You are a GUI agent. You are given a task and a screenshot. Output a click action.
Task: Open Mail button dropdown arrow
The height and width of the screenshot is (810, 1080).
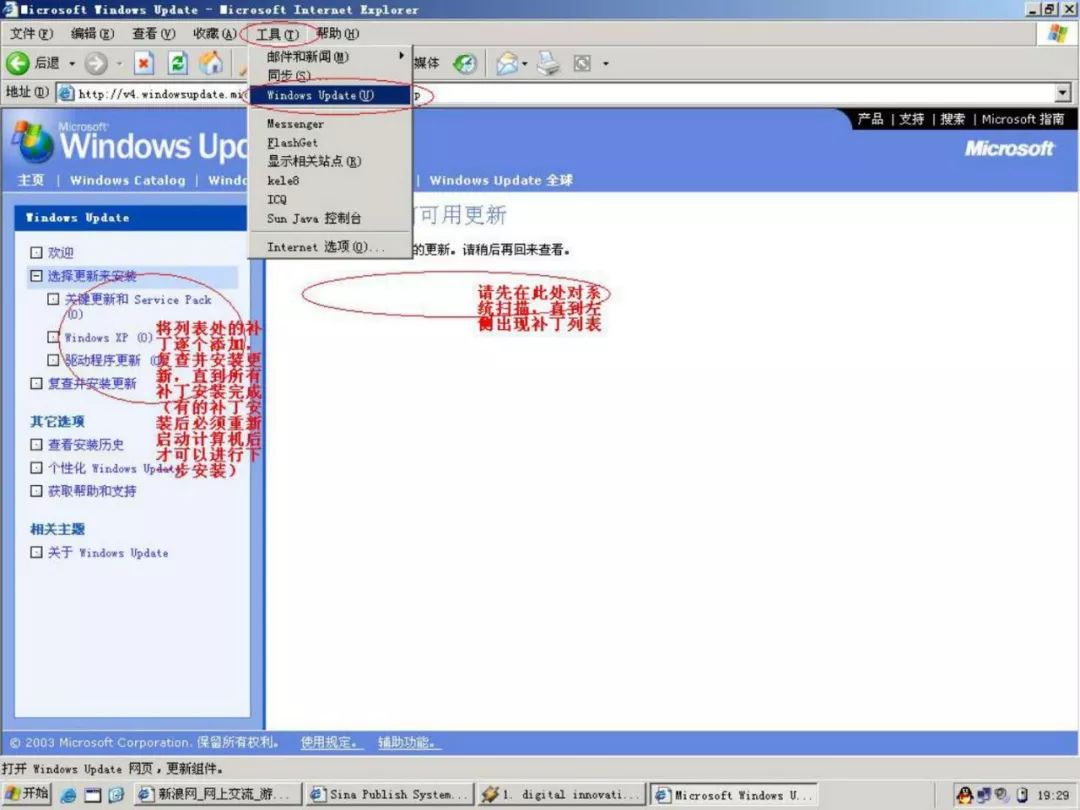(526, 63)
